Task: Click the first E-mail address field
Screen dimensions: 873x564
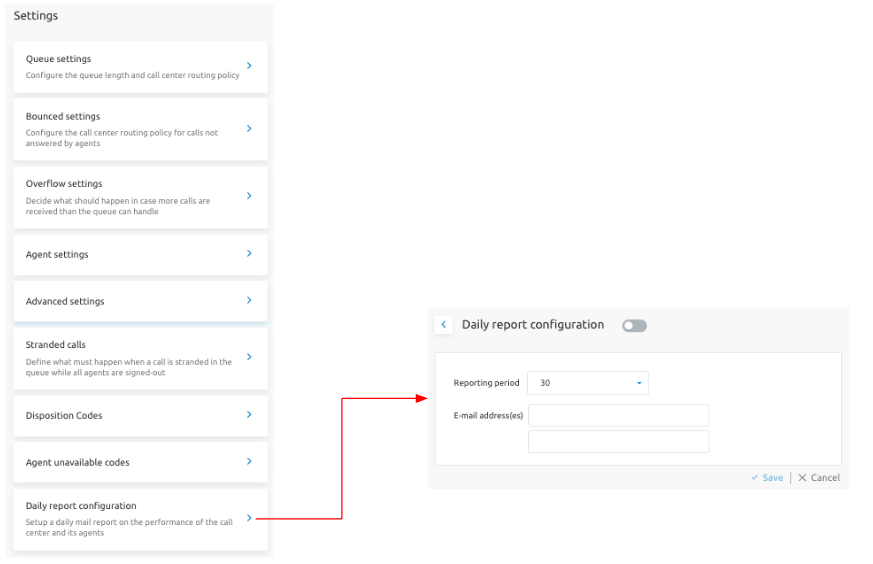Action: click(619, 415)
